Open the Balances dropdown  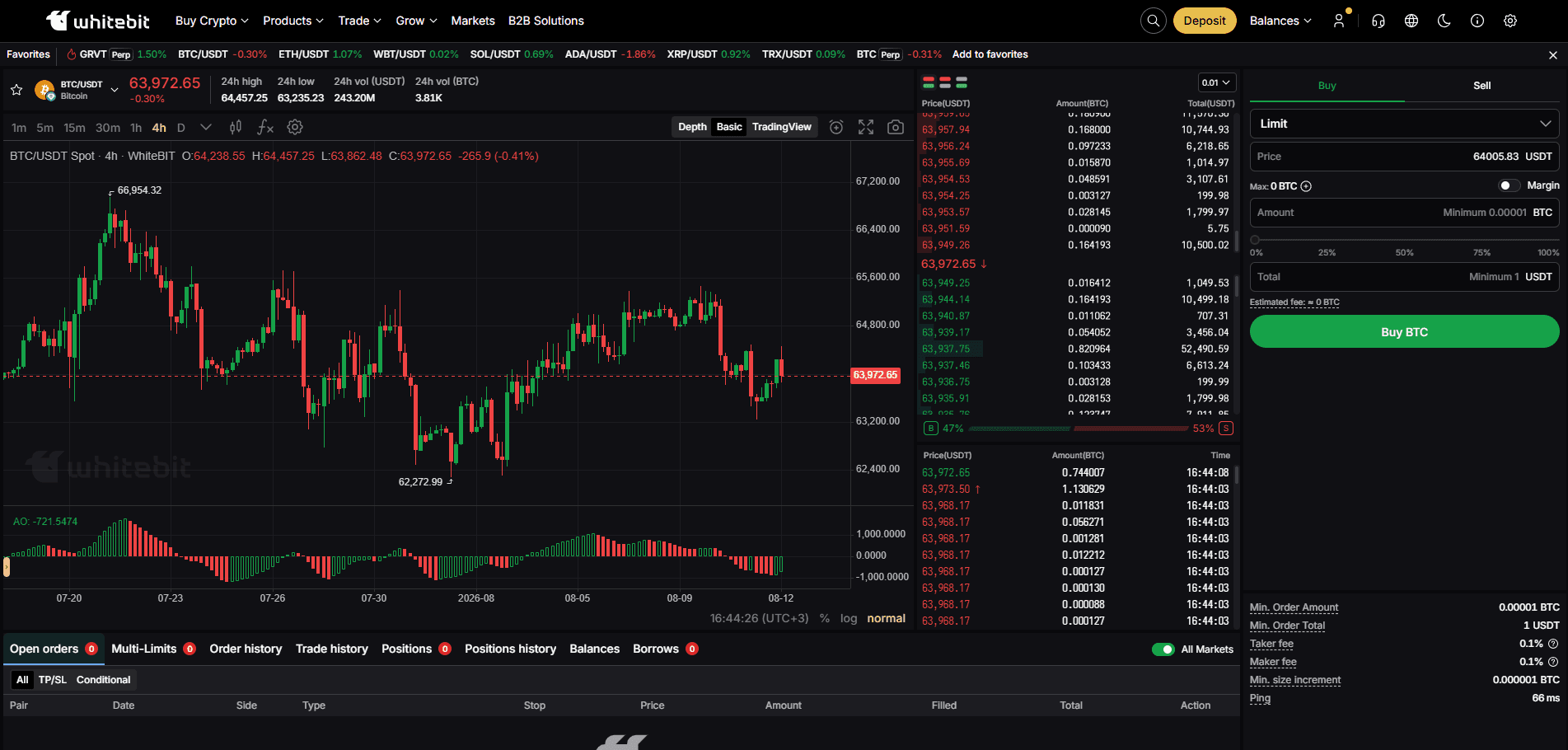tap(1280, 21)
